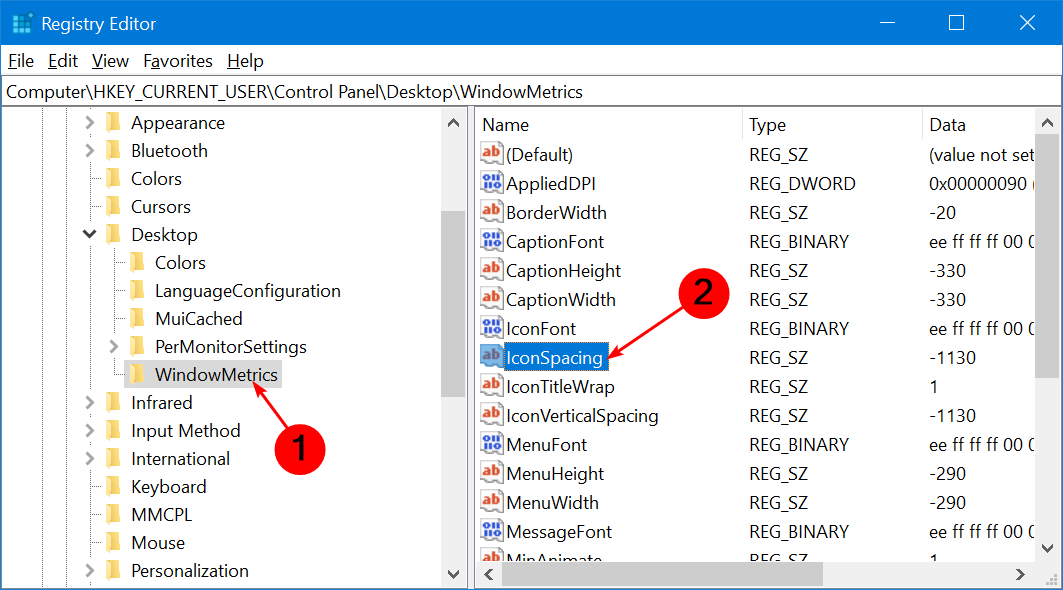The width and height of the screenshot is (1063, 590).
Task: Expand the Input Method key
Action: [x=89, y=431]
